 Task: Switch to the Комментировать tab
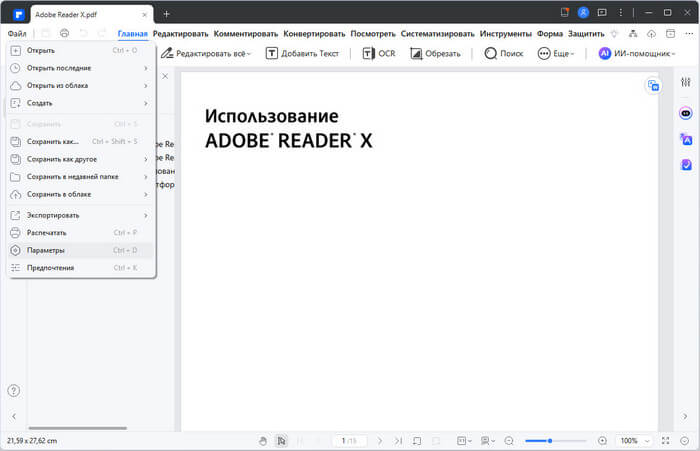tap(246, 33)
